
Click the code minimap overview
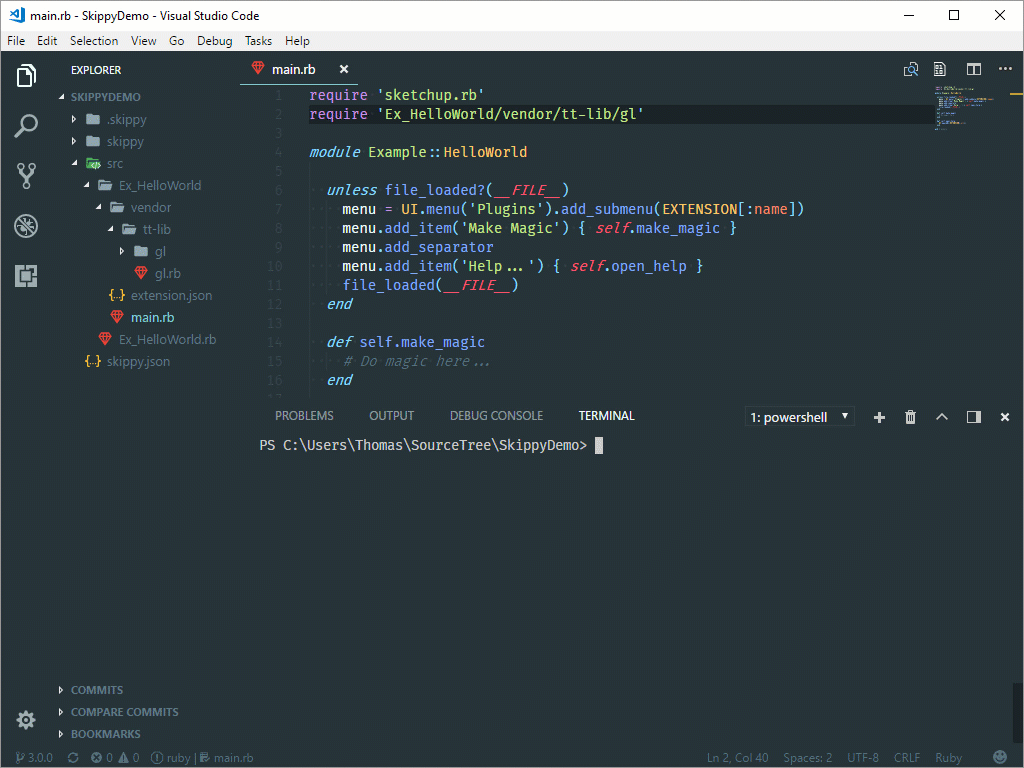click(x=964, y=108)
